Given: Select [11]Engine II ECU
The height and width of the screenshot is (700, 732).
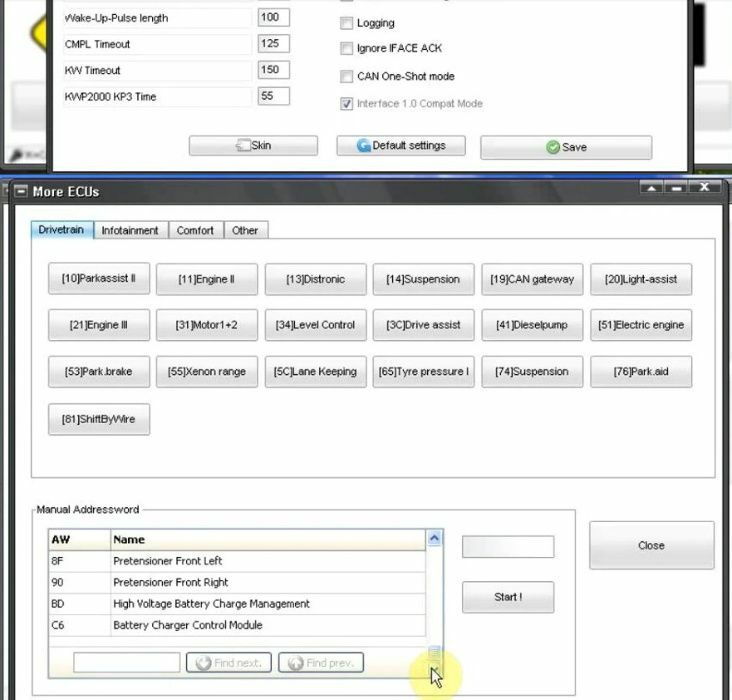Looking at the screenshot, I should click(x=207, y=279).
